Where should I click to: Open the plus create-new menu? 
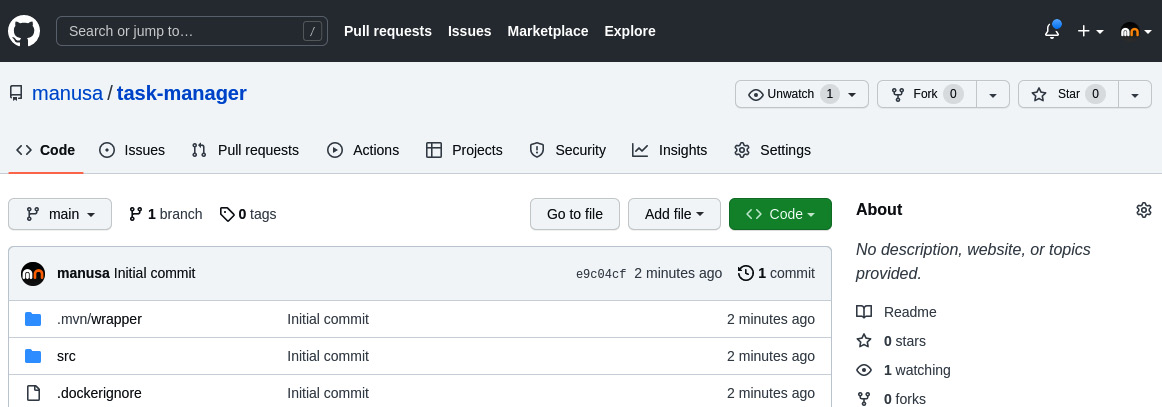[1090, 31]
